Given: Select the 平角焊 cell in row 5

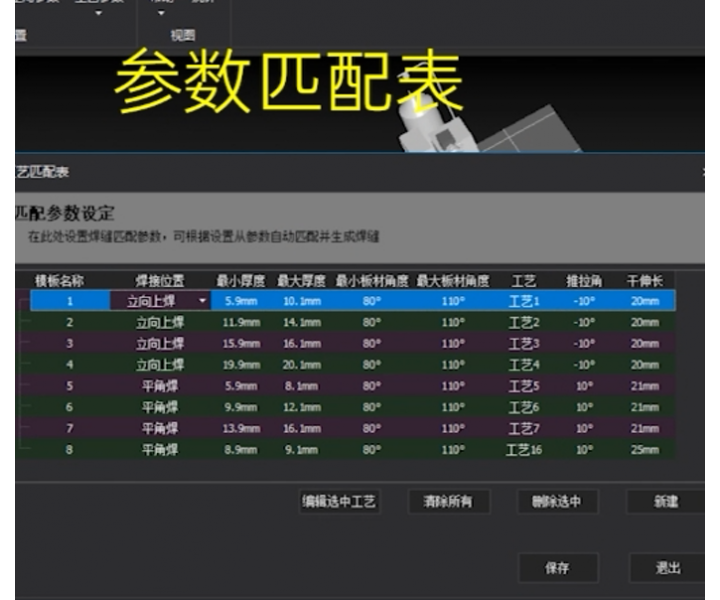Looking at the screenshot, I should [x=160, y=386].
